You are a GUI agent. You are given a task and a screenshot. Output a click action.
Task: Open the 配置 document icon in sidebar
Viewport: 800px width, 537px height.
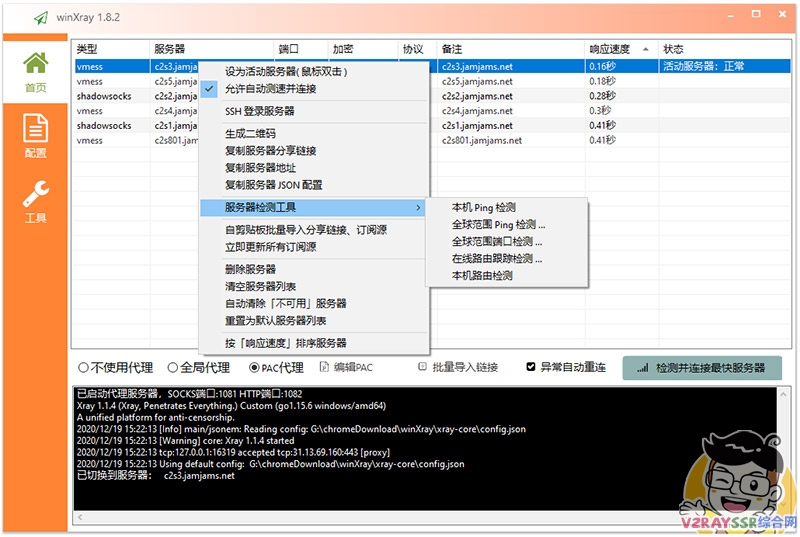[35, 127]
